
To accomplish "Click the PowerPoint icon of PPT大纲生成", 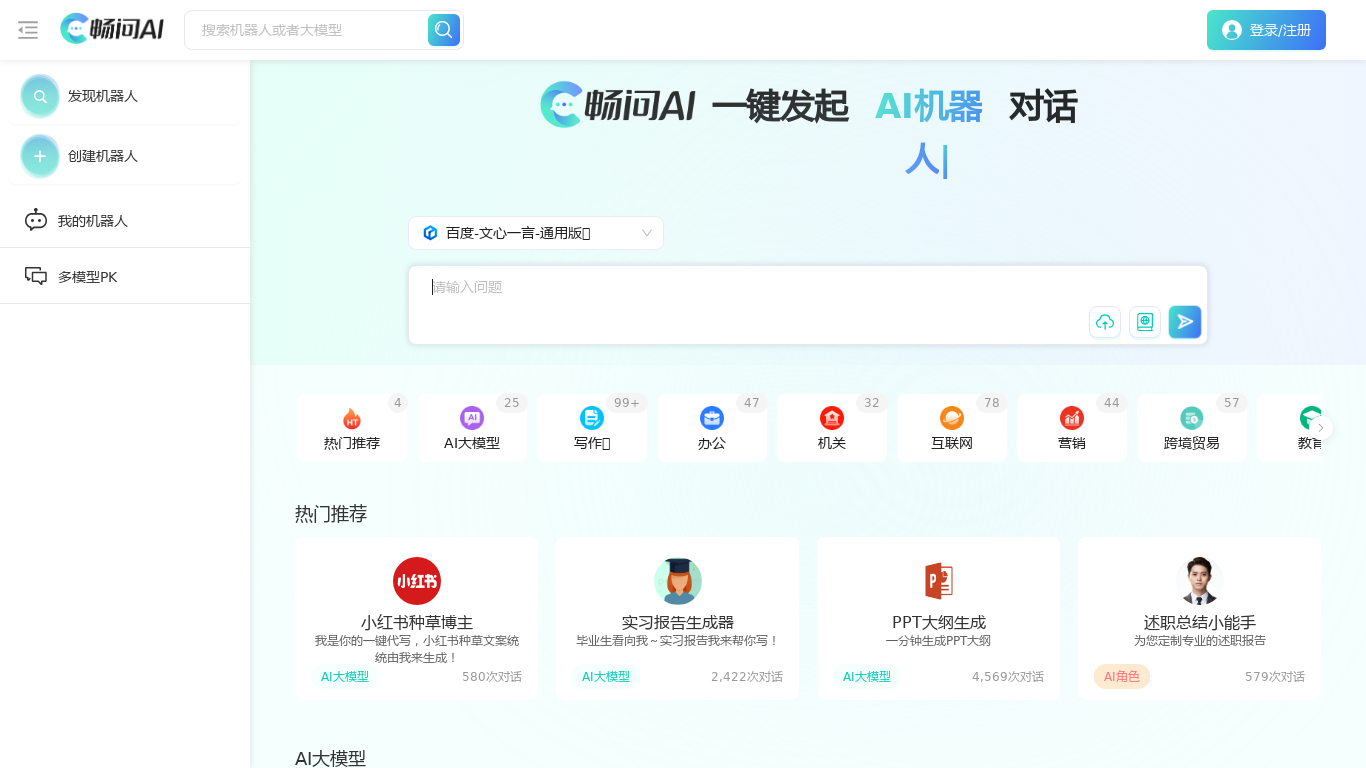I will pos(938,581).
